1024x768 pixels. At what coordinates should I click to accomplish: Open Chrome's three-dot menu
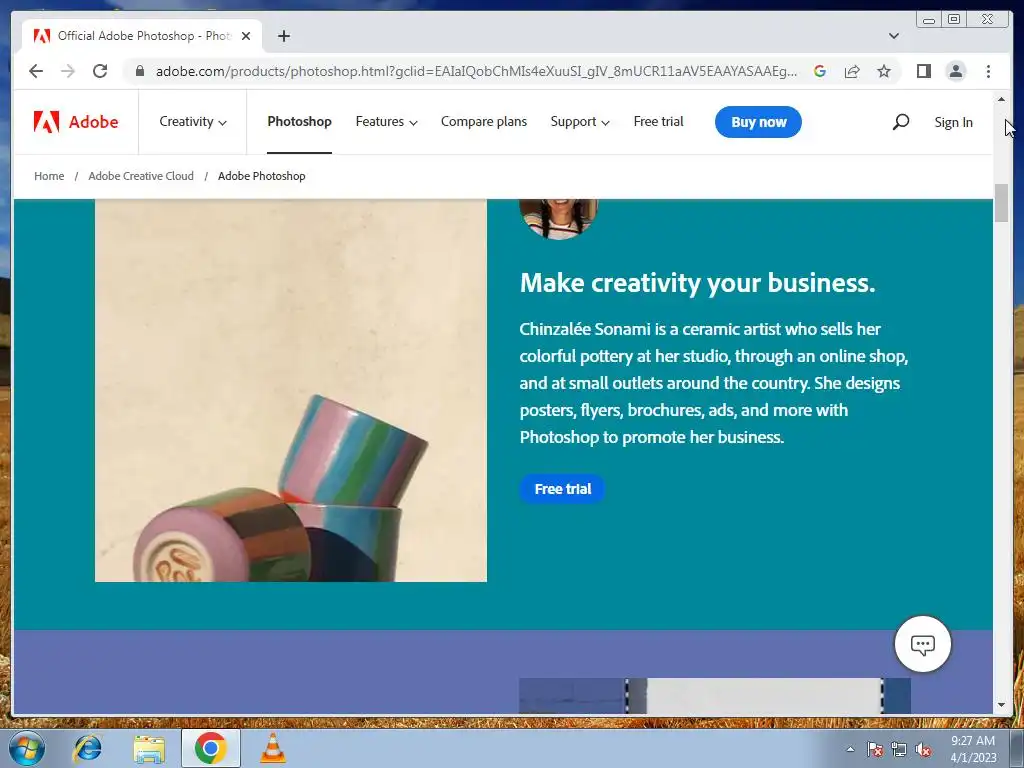pos(988,71)
